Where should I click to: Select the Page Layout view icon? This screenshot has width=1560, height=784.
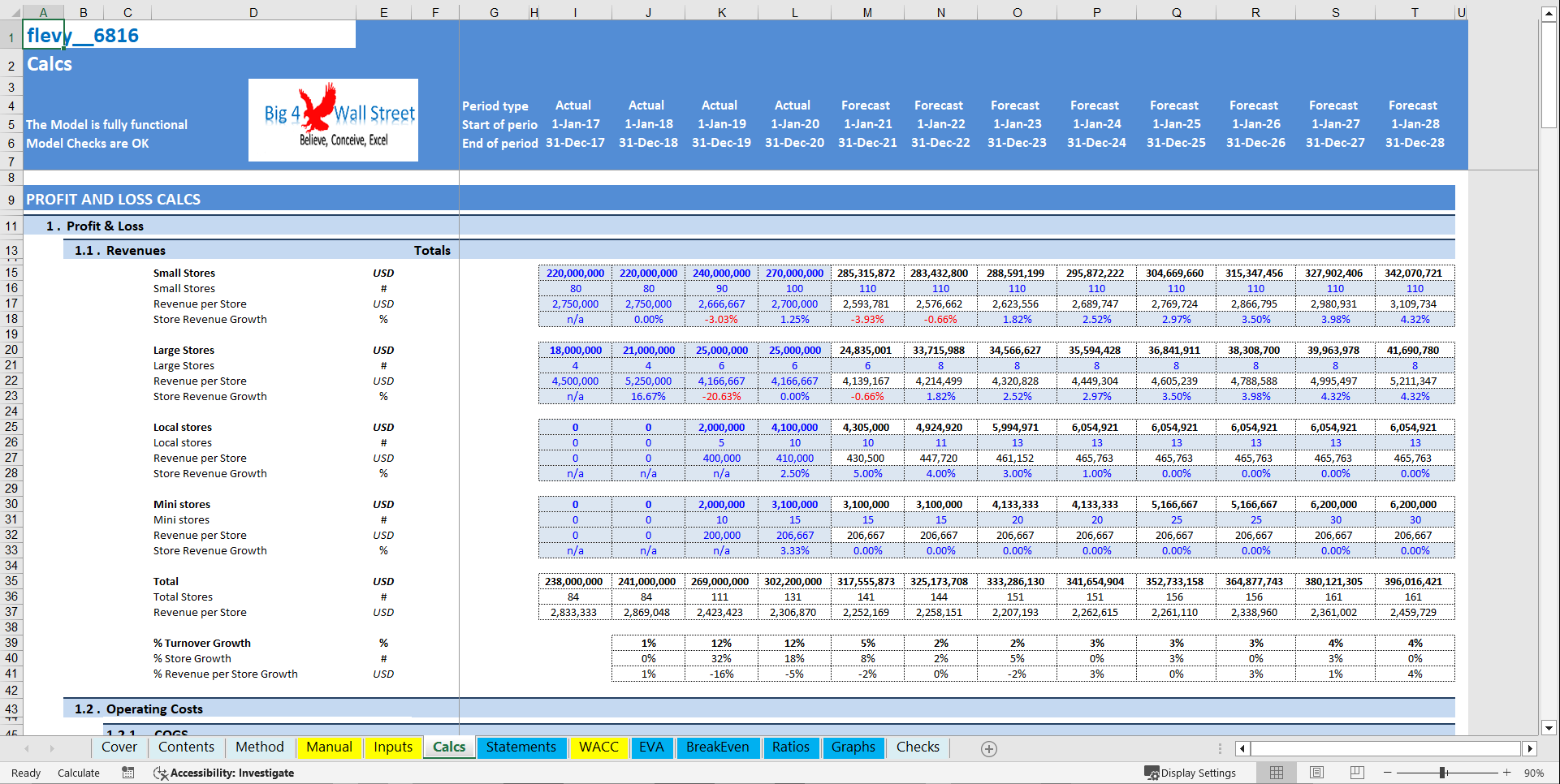click(x=1316, y=773)
